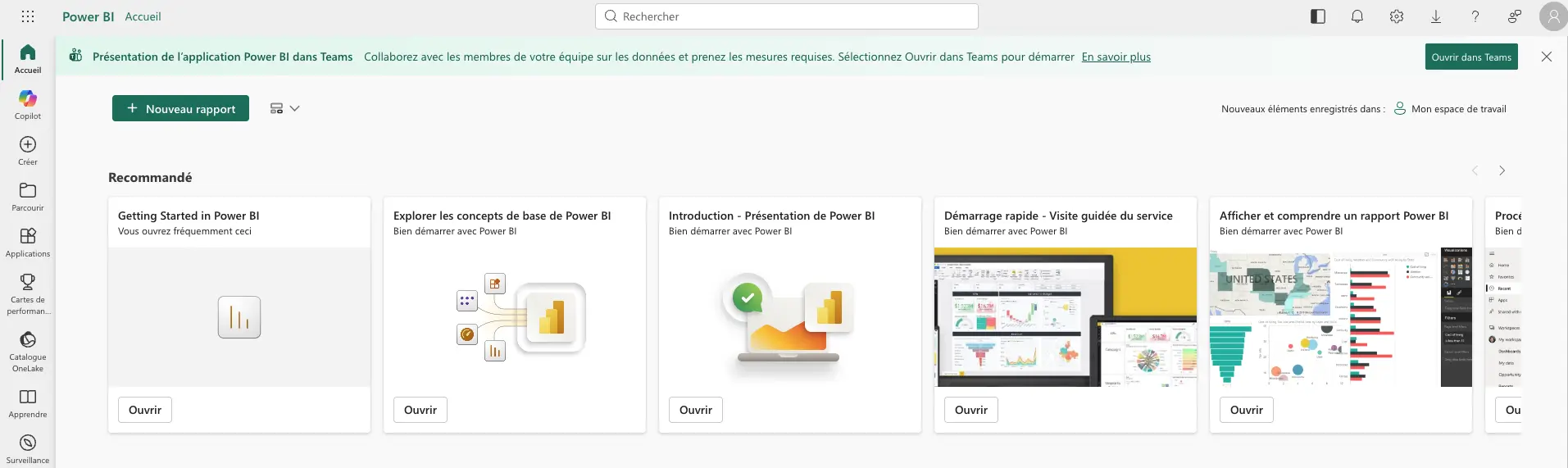Viewport: 1568px width, 468px height.
Task: Open Cartes de performance in sidebar
Action: (x=28, y=294)
